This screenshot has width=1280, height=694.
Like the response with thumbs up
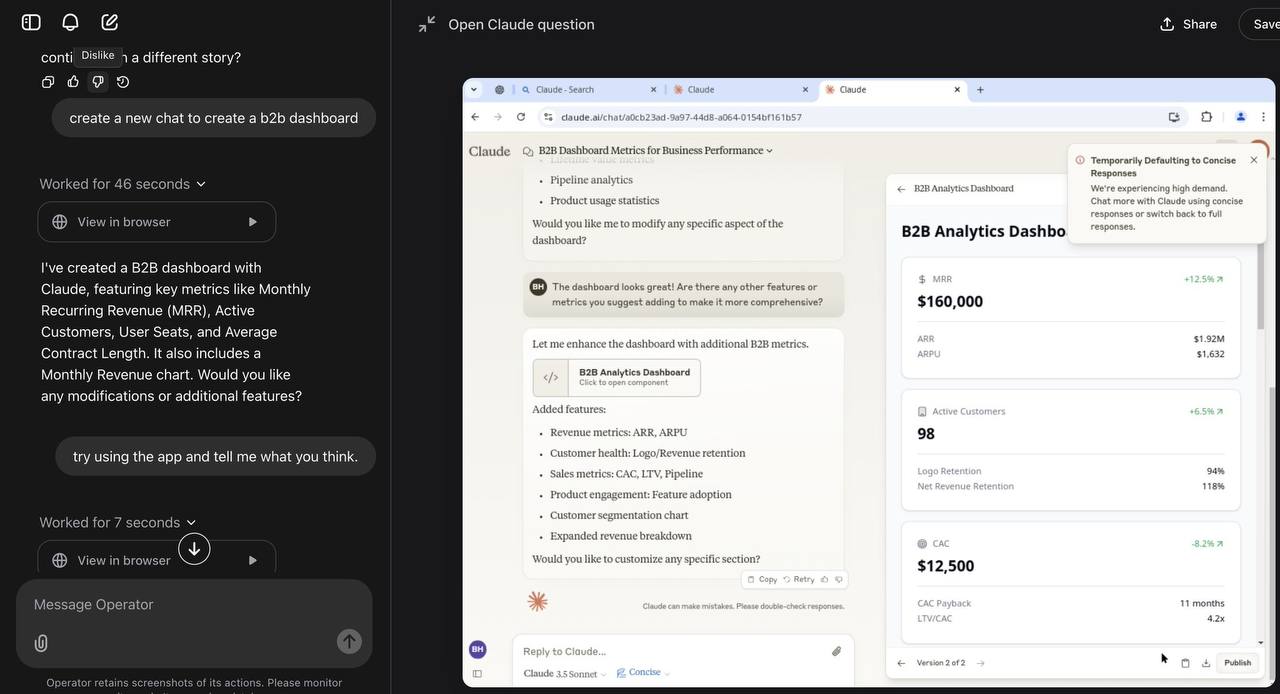point(73,82)
